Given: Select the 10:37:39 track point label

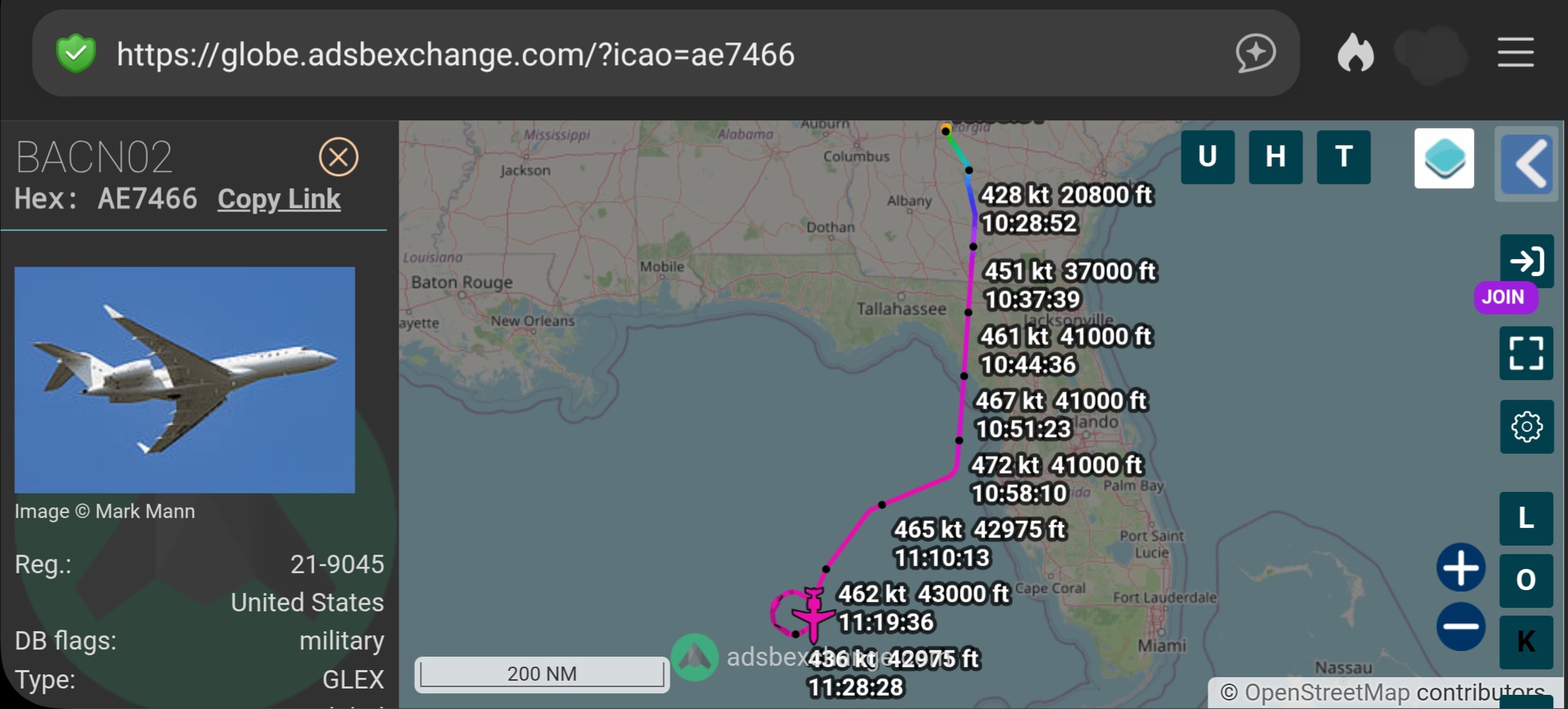Looking at the screenshot, I should 1070,286.
